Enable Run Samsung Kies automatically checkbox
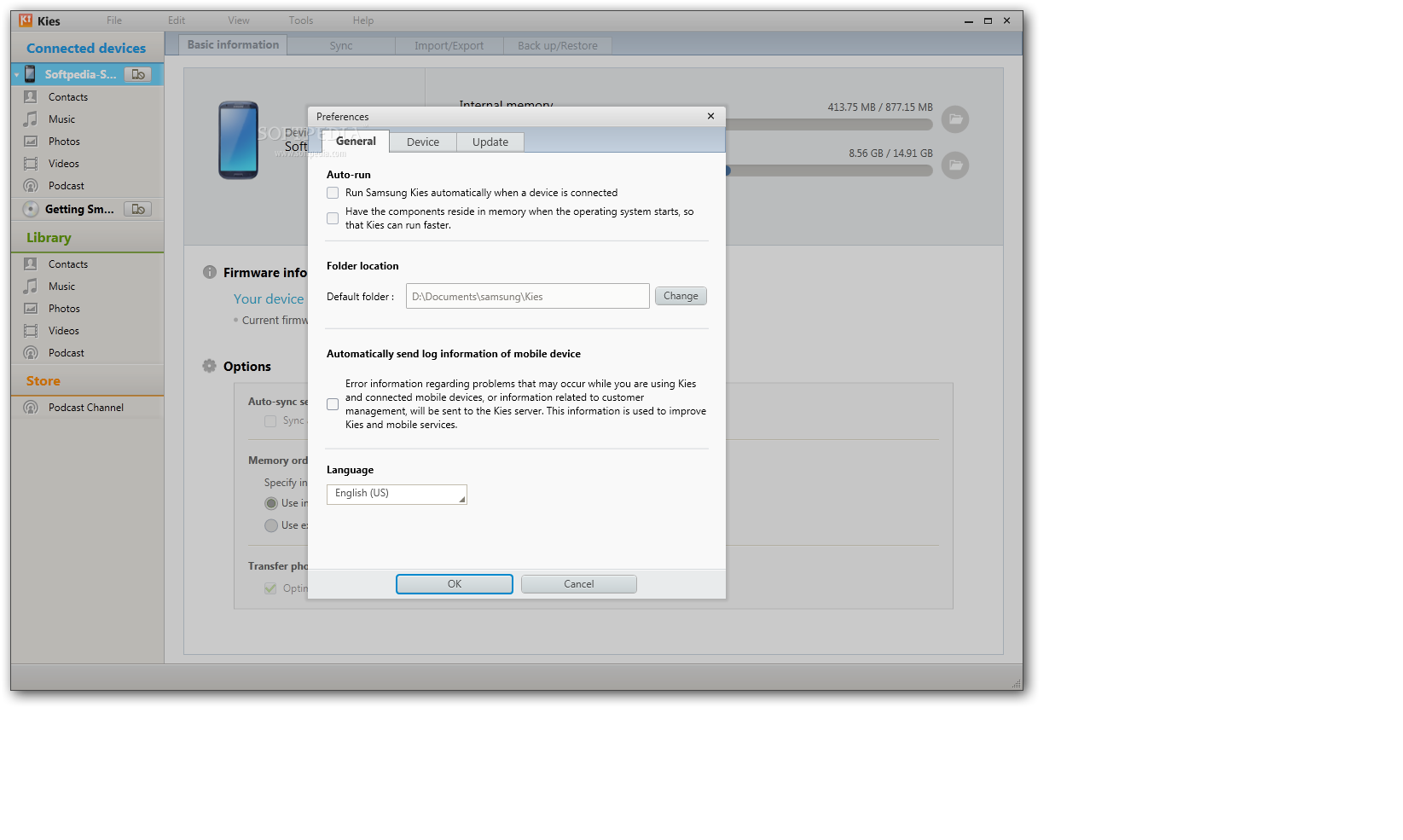Screen dimensions: 1403x840 (x=333, y=193)
